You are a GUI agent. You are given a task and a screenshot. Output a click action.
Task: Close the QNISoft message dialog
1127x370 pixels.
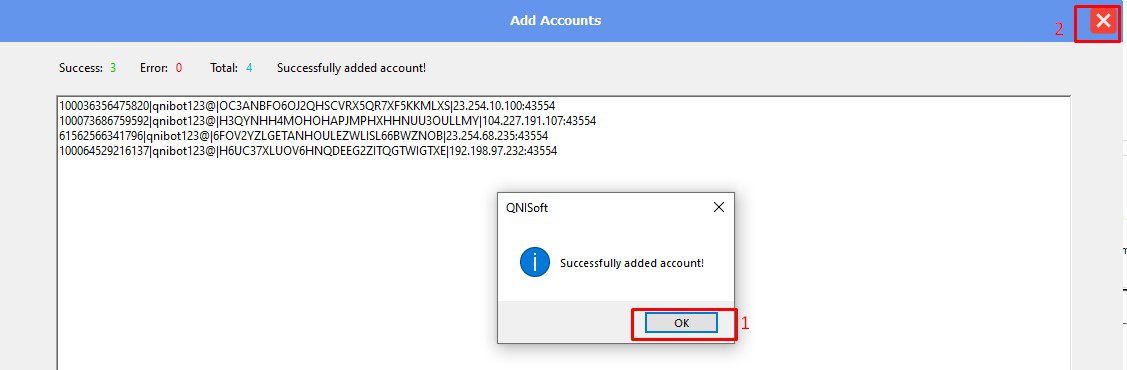pos(718,208)
